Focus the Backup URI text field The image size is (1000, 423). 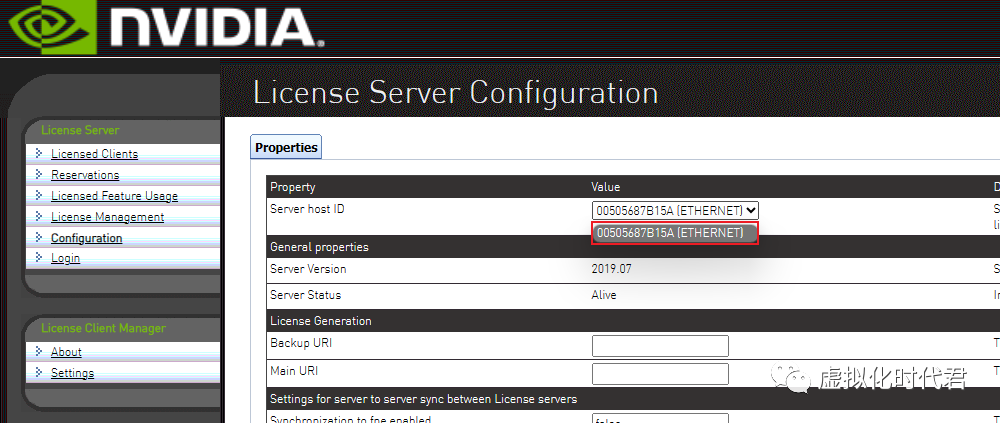point(660,346)
